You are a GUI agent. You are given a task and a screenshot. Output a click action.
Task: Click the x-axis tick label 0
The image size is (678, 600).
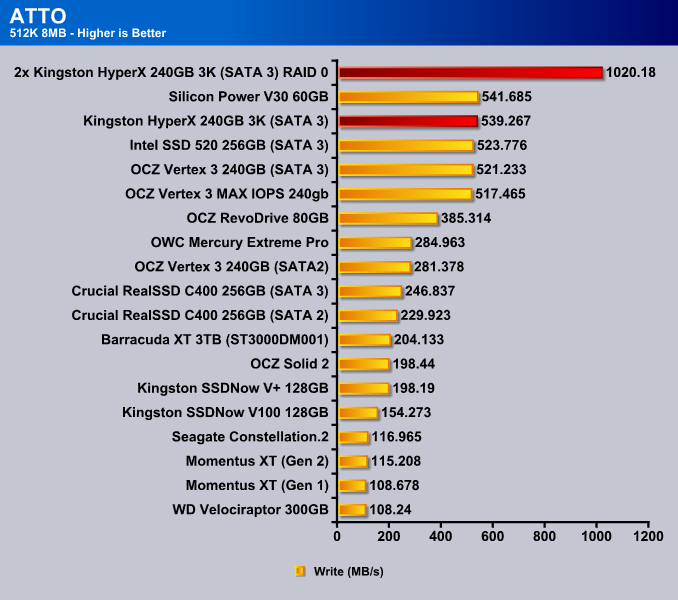337,536
